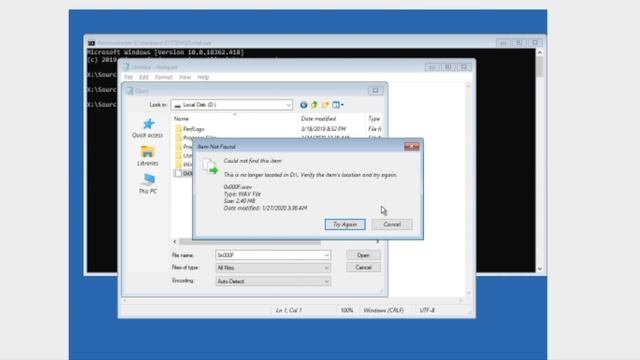Click Try Again in Item Not Found dialog

coord(345,224)
